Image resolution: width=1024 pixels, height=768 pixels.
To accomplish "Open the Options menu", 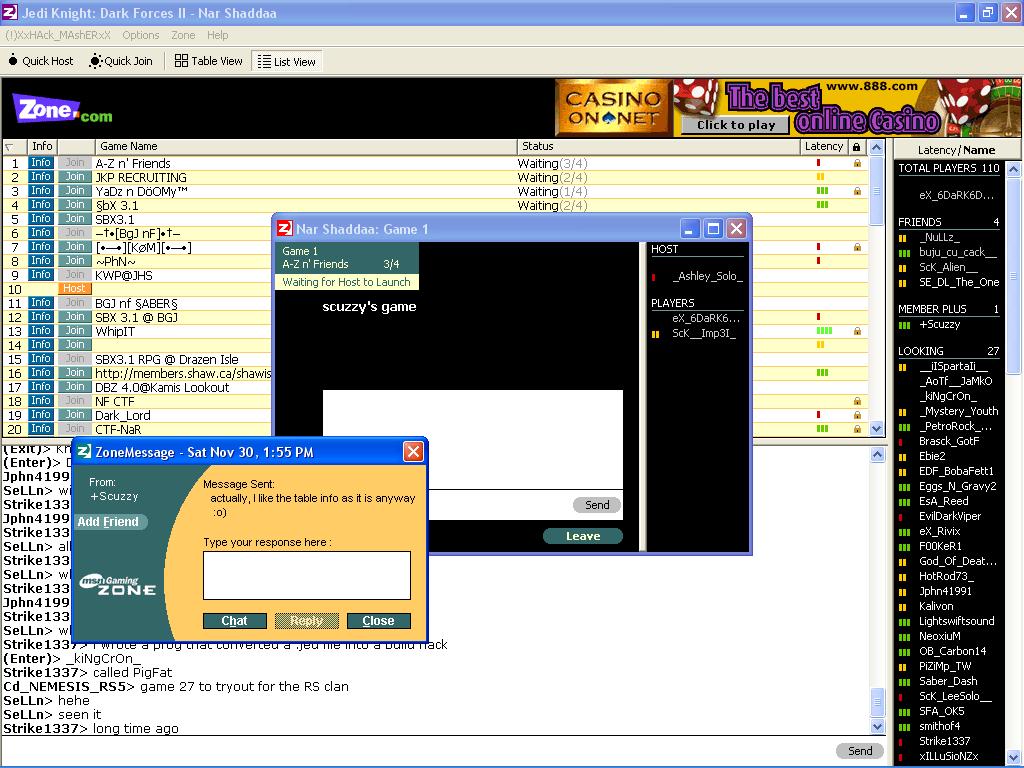I will 140,35.
